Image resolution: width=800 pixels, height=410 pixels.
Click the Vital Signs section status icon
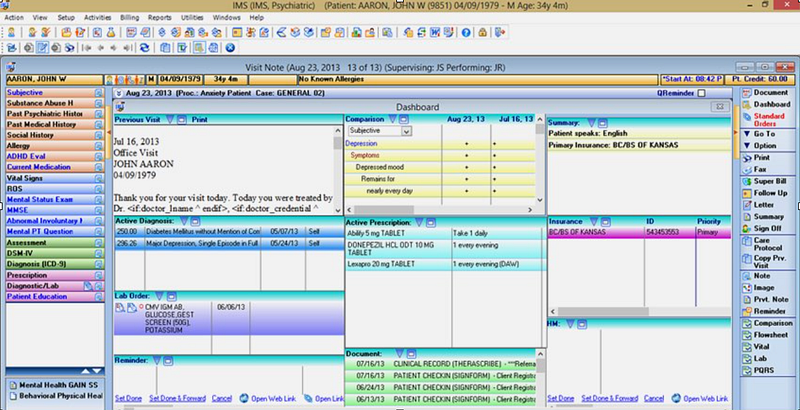[98, 178]
